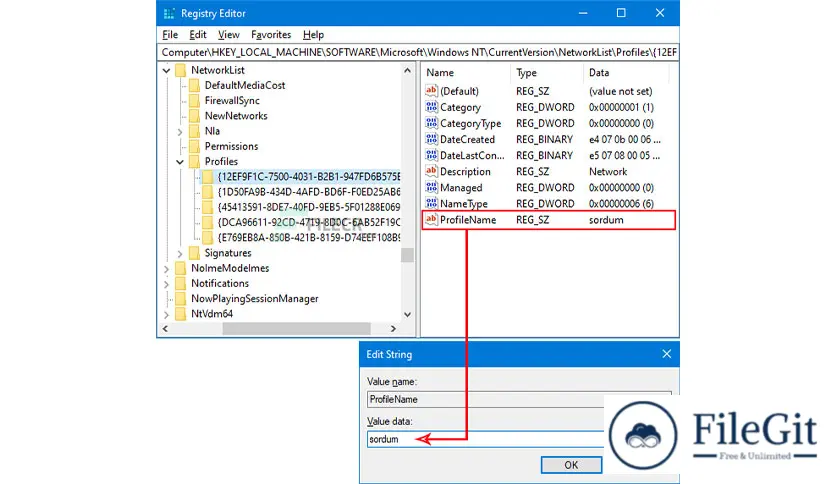
Task: Select the Description value name
Action: coord(465,172)
